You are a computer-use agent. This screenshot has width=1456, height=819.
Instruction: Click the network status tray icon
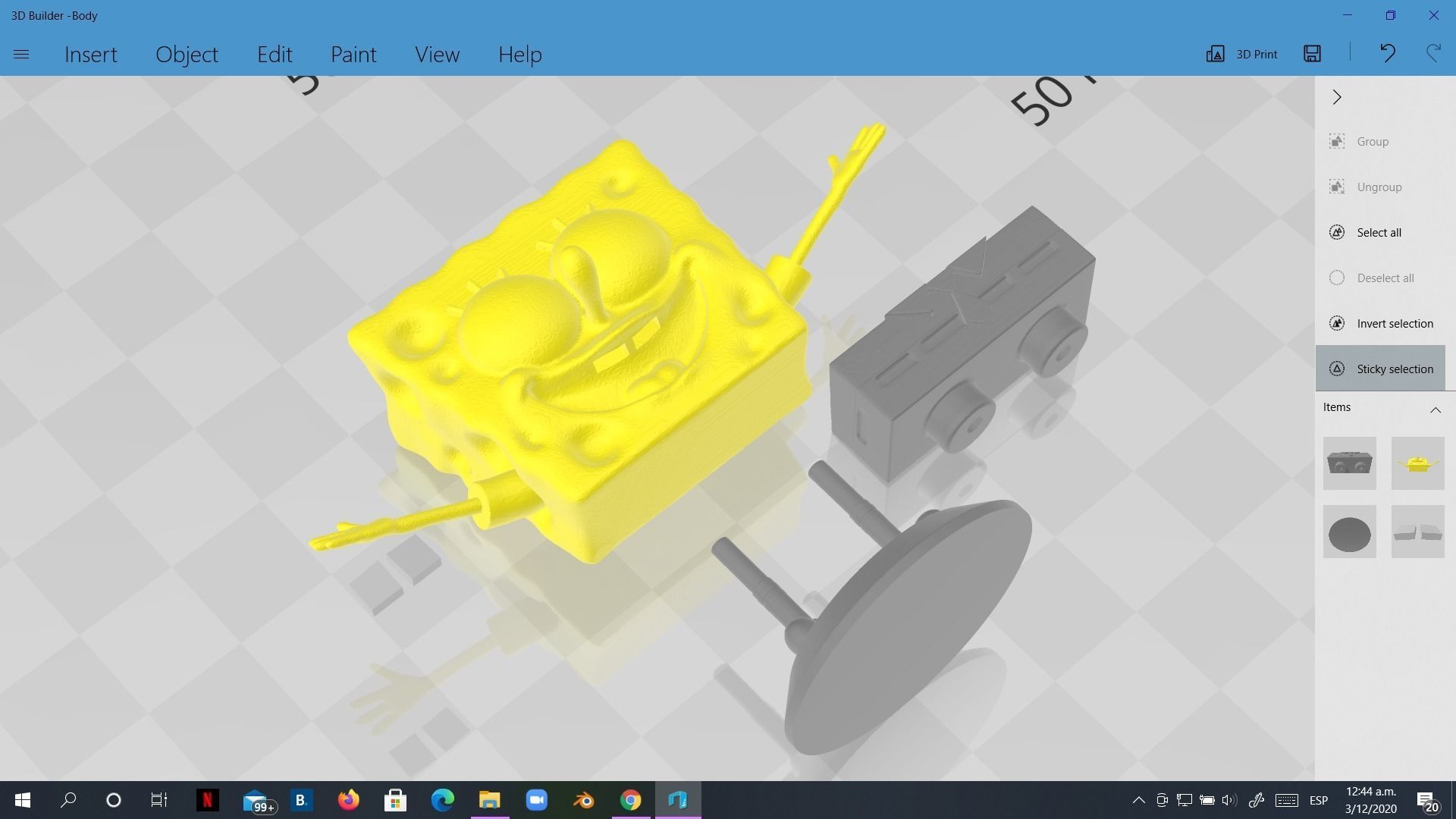tap(1185, 800)
